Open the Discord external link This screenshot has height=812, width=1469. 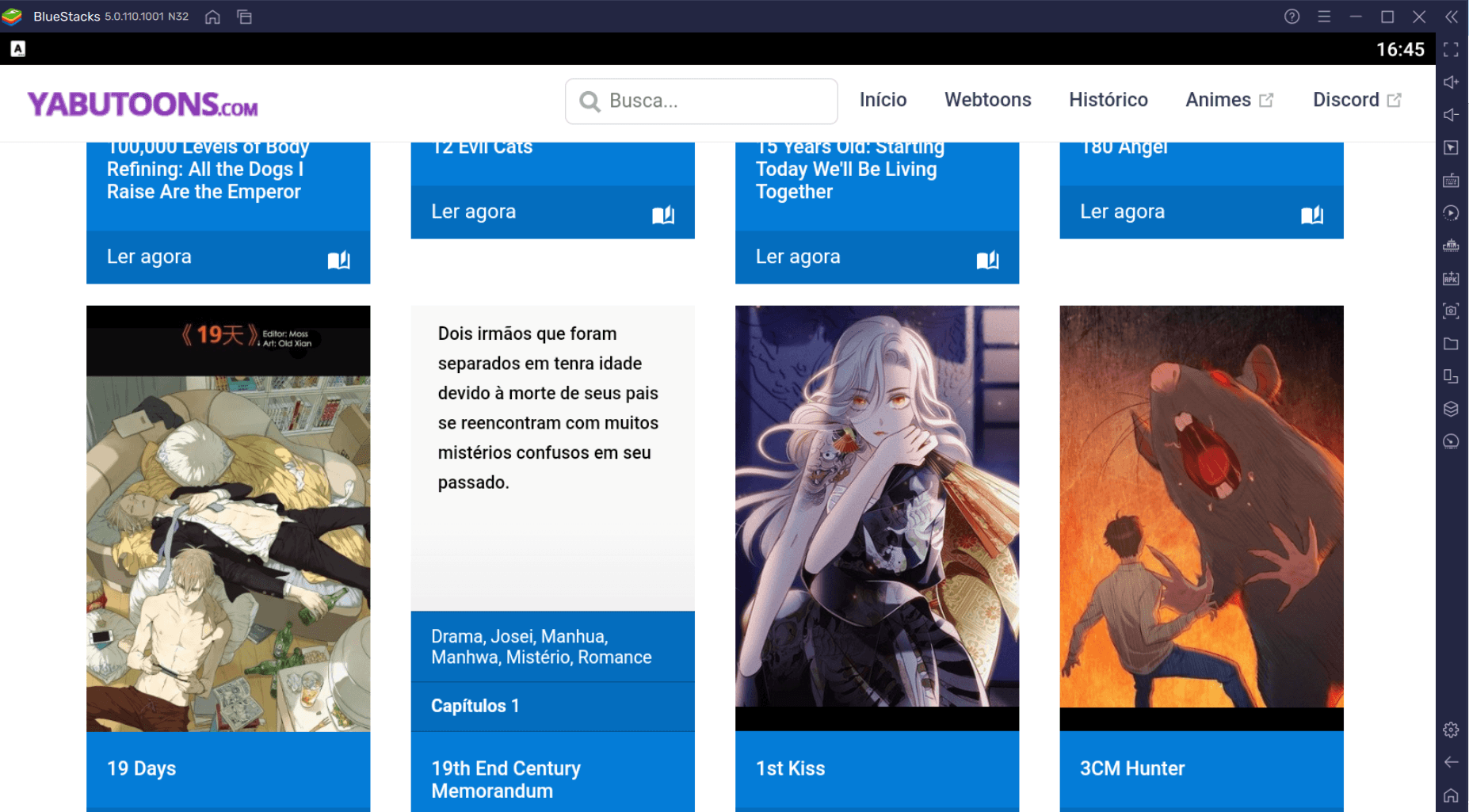1356,100
